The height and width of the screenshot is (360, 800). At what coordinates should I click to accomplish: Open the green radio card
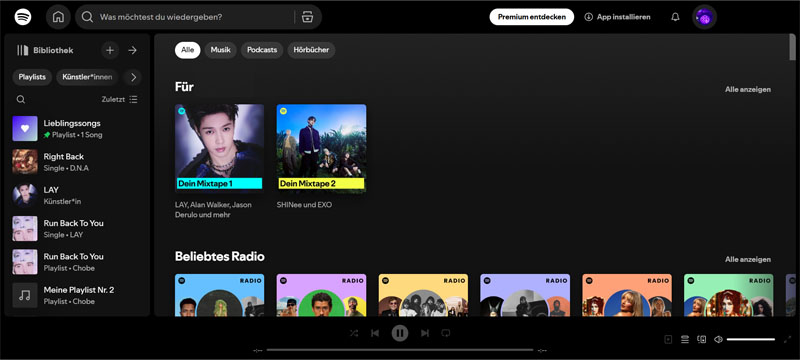pyautogui.click(x=729, y=295)
